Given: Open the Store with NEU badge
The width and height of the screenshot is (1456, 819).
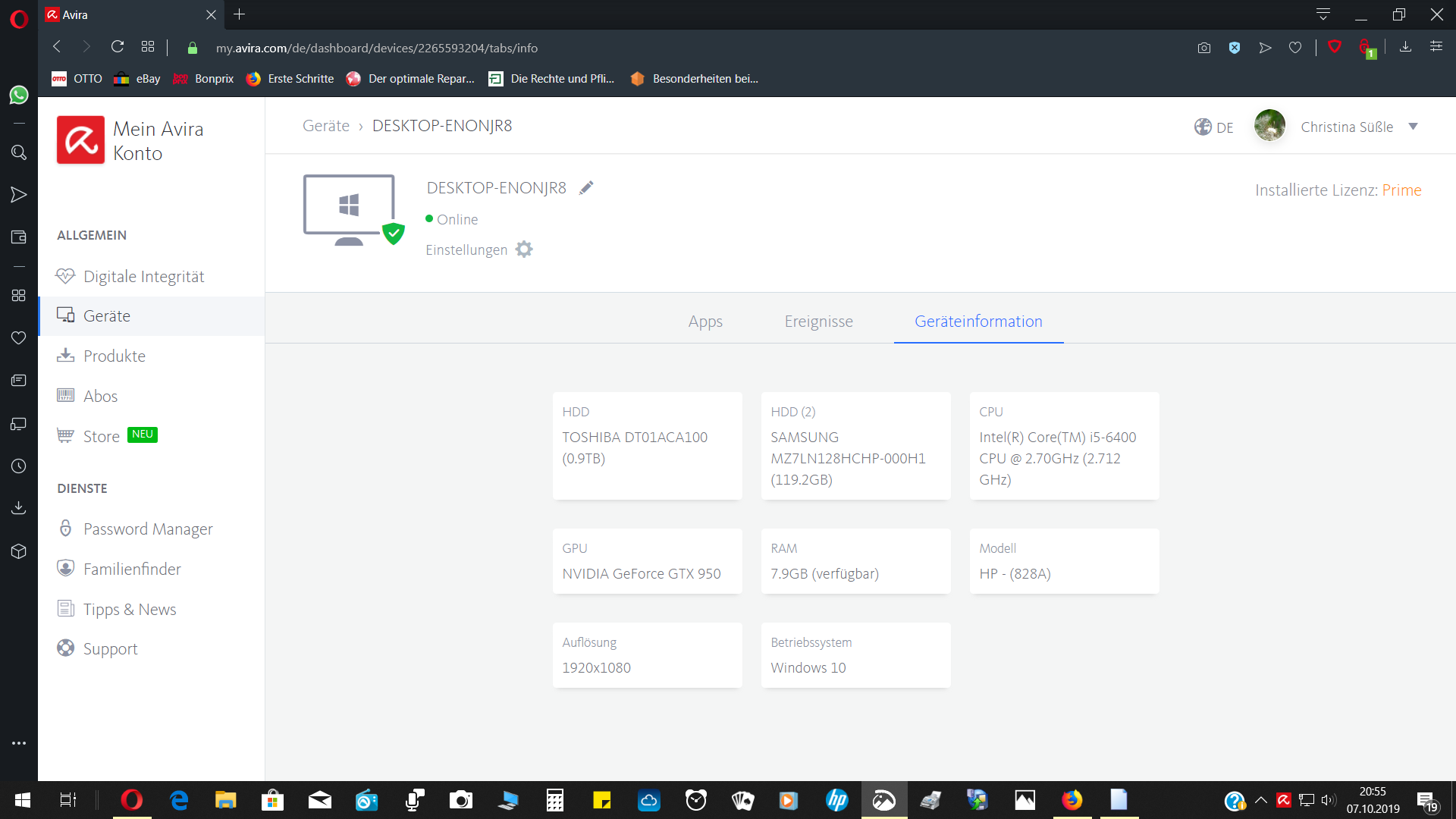Looking at the screenshot, I should tap(107, 436).
